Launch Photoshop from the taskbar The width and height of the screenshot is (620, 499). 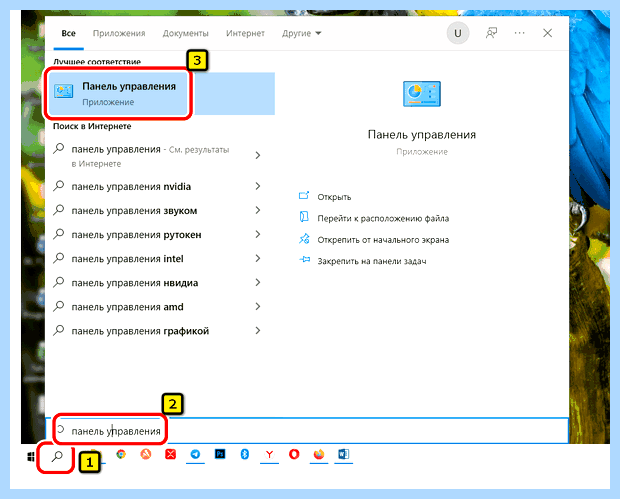220,454
